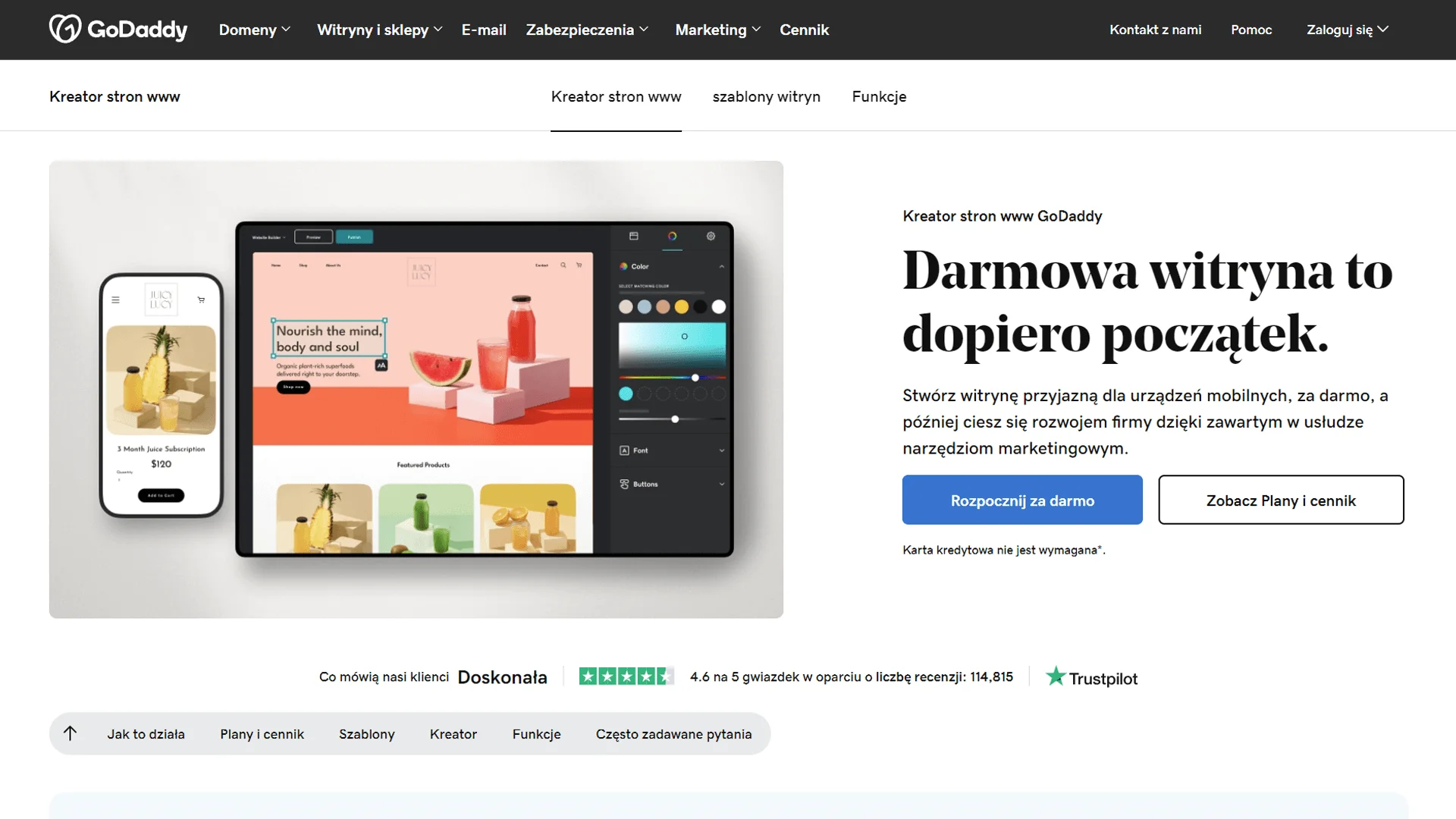Click the hero website builder mockup image
1456x819 pixels.
click(416, 389)
